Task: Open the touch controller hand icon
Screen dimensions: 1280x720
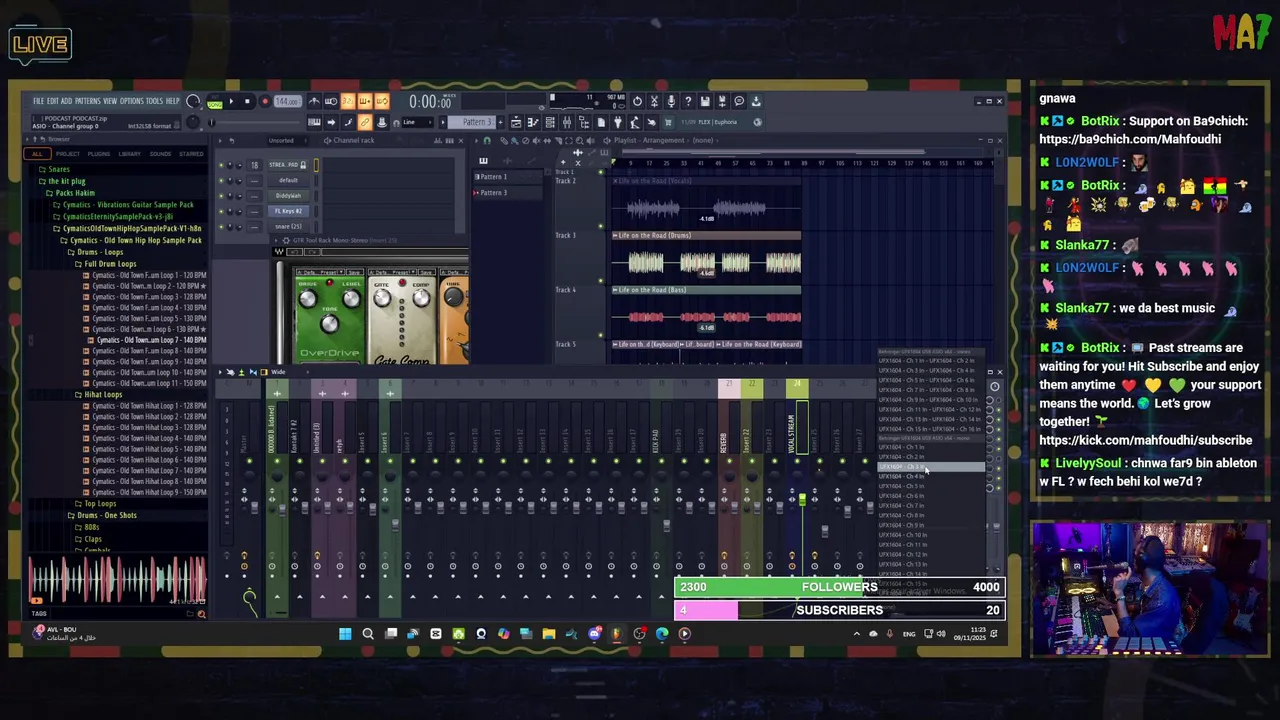Action: [x=651, y=122]
